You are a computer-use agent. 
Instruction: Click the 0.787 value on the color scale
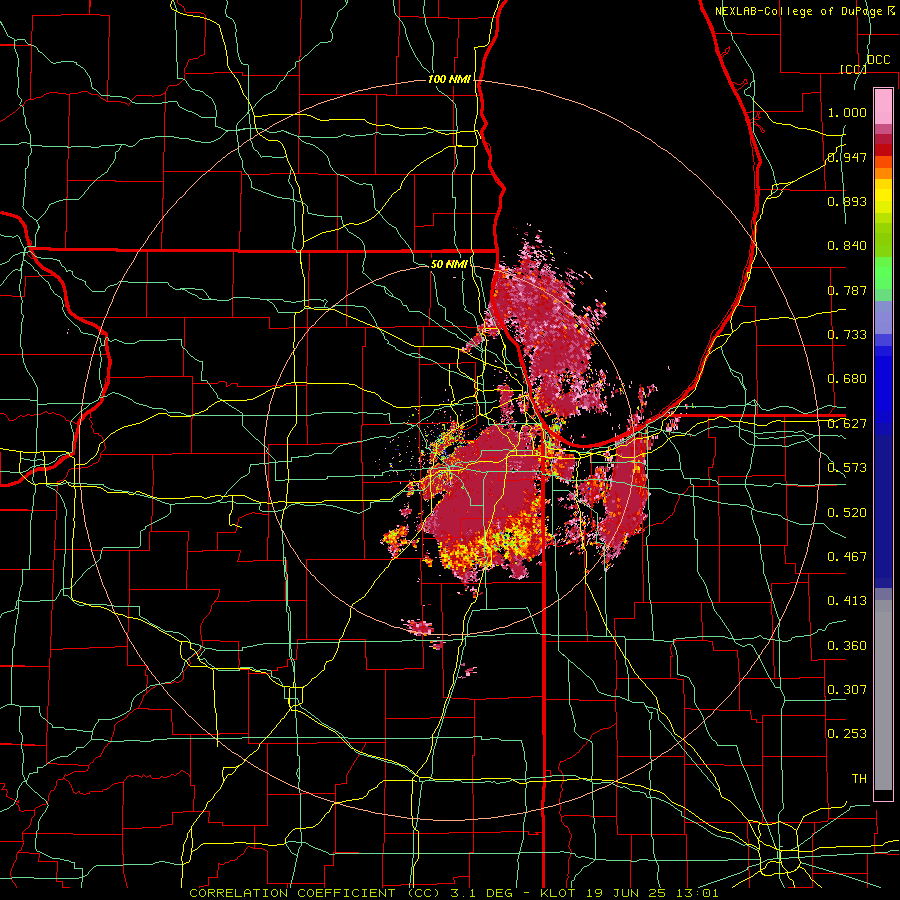847,290
